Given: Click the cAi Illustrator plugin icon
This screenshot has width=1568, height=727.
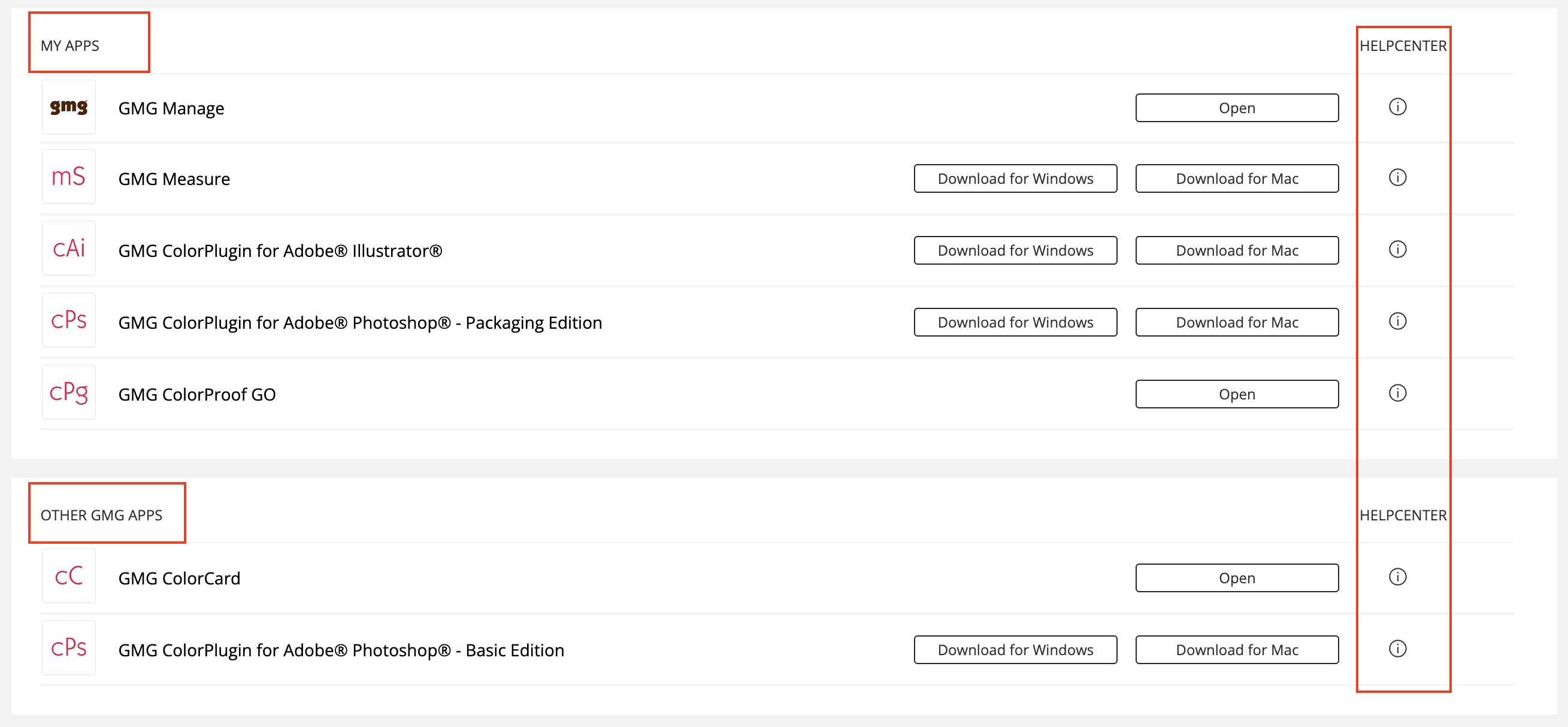Looking at the screenshot, I should pos(69,249).
